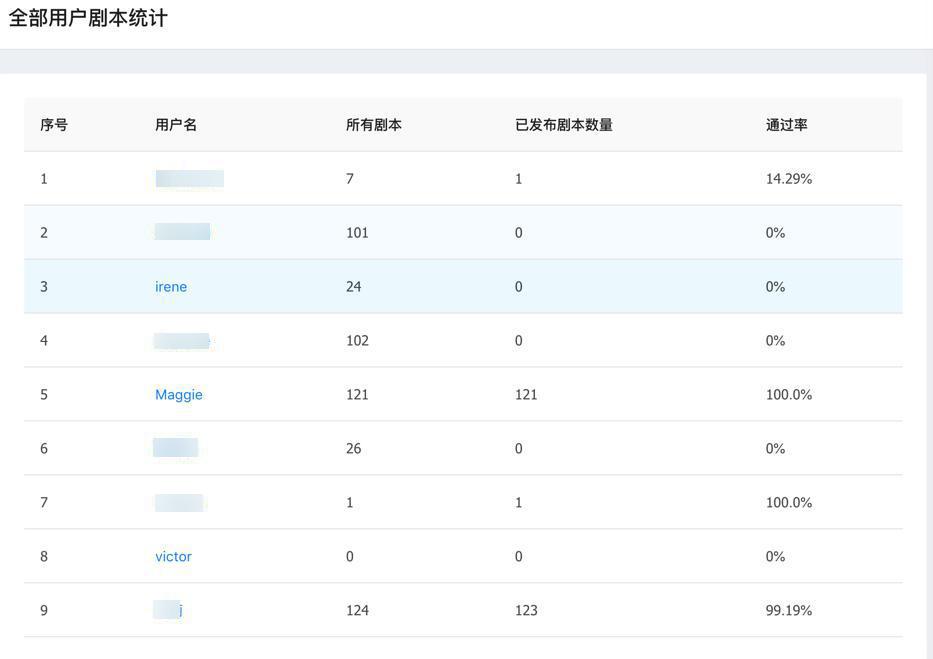Open user link Maggie
The image size is (933, 659).
(179, 395)
